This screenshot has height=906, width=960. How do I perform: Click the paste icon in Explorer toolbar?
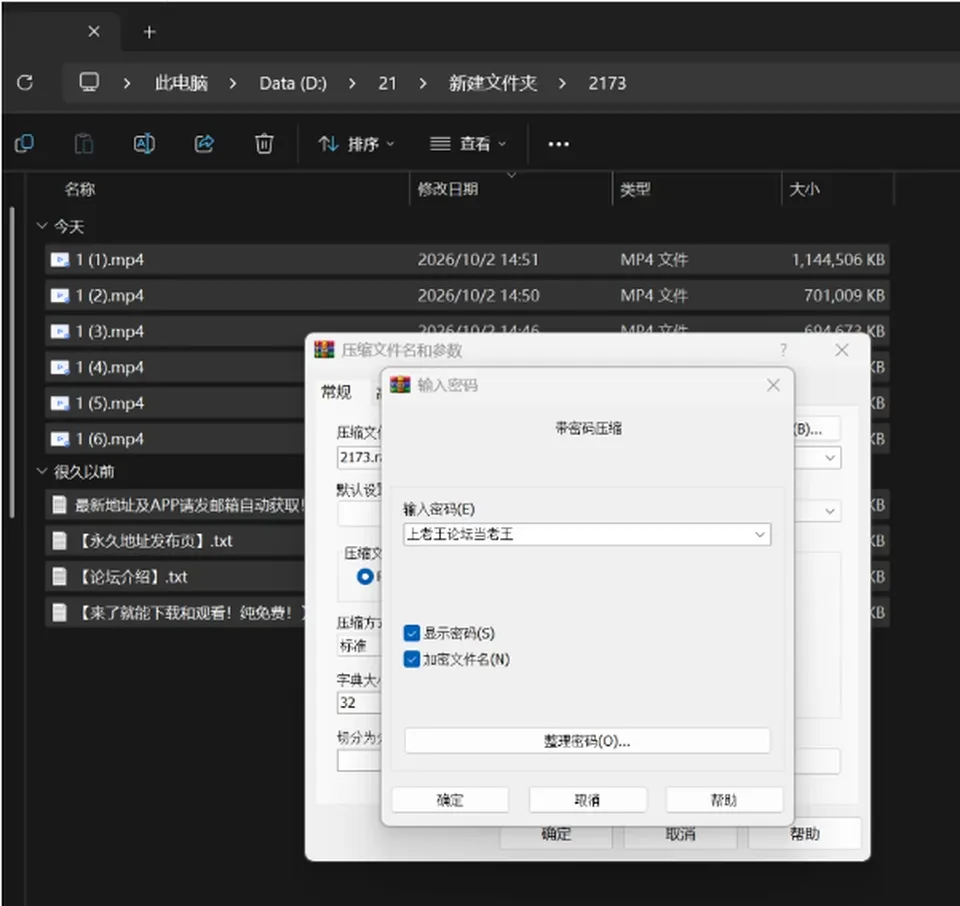[x=83, y=144]
